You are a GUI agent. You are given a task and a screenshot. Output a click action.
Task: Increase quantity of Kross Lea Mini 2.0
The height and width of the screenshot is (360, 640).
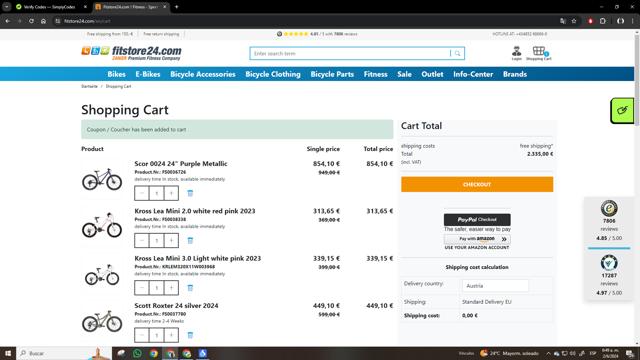(171, 240)
